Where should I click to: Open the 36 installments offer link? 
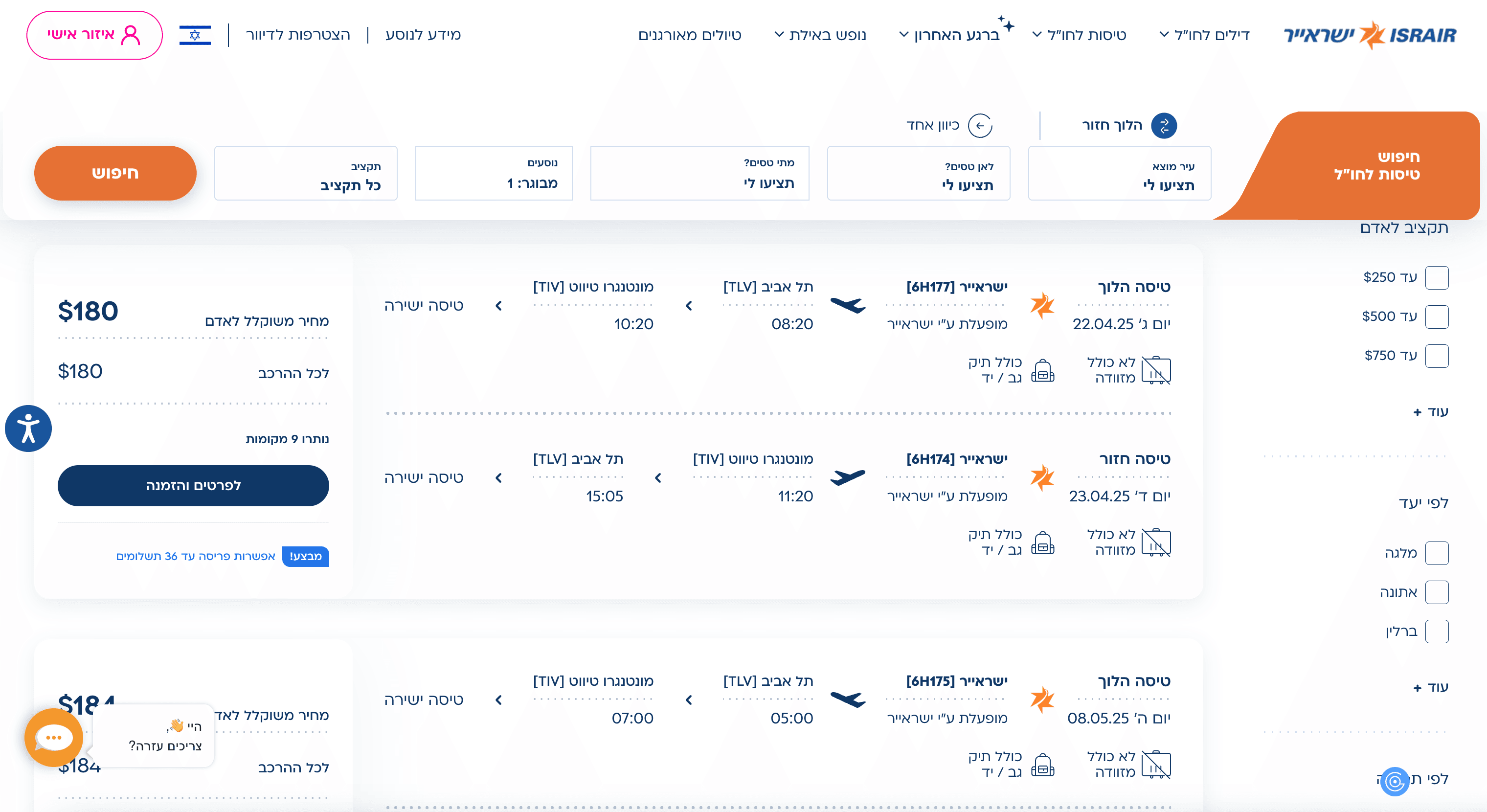(195, 556)
